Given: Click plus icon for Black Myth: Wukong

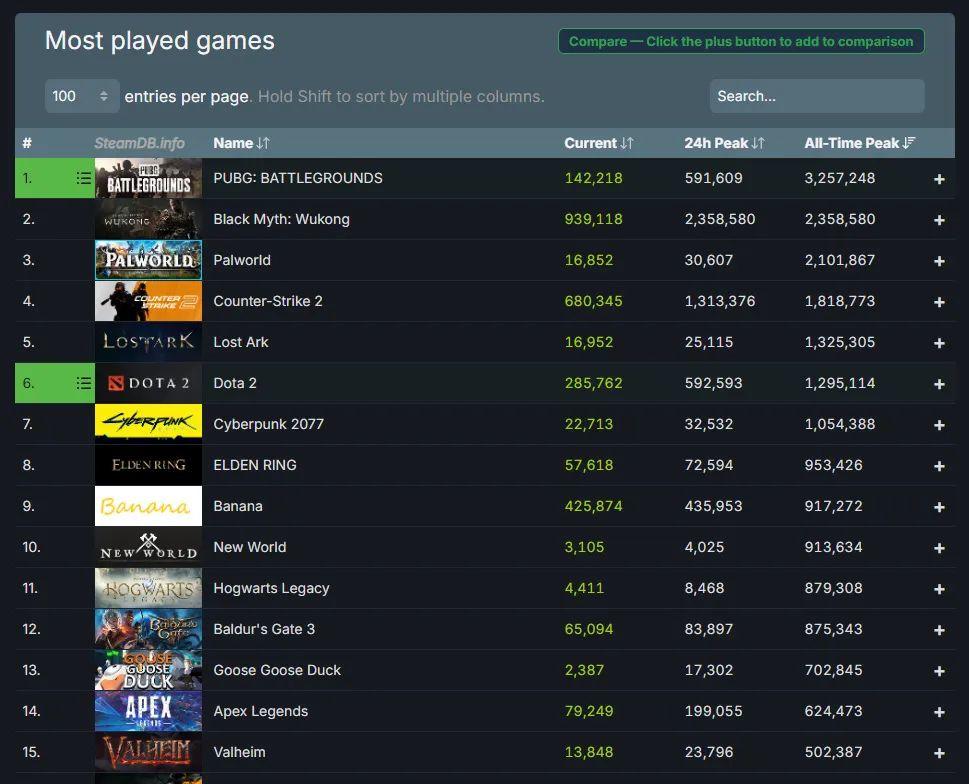Looking at the screenshot, I should coord(939,220).
